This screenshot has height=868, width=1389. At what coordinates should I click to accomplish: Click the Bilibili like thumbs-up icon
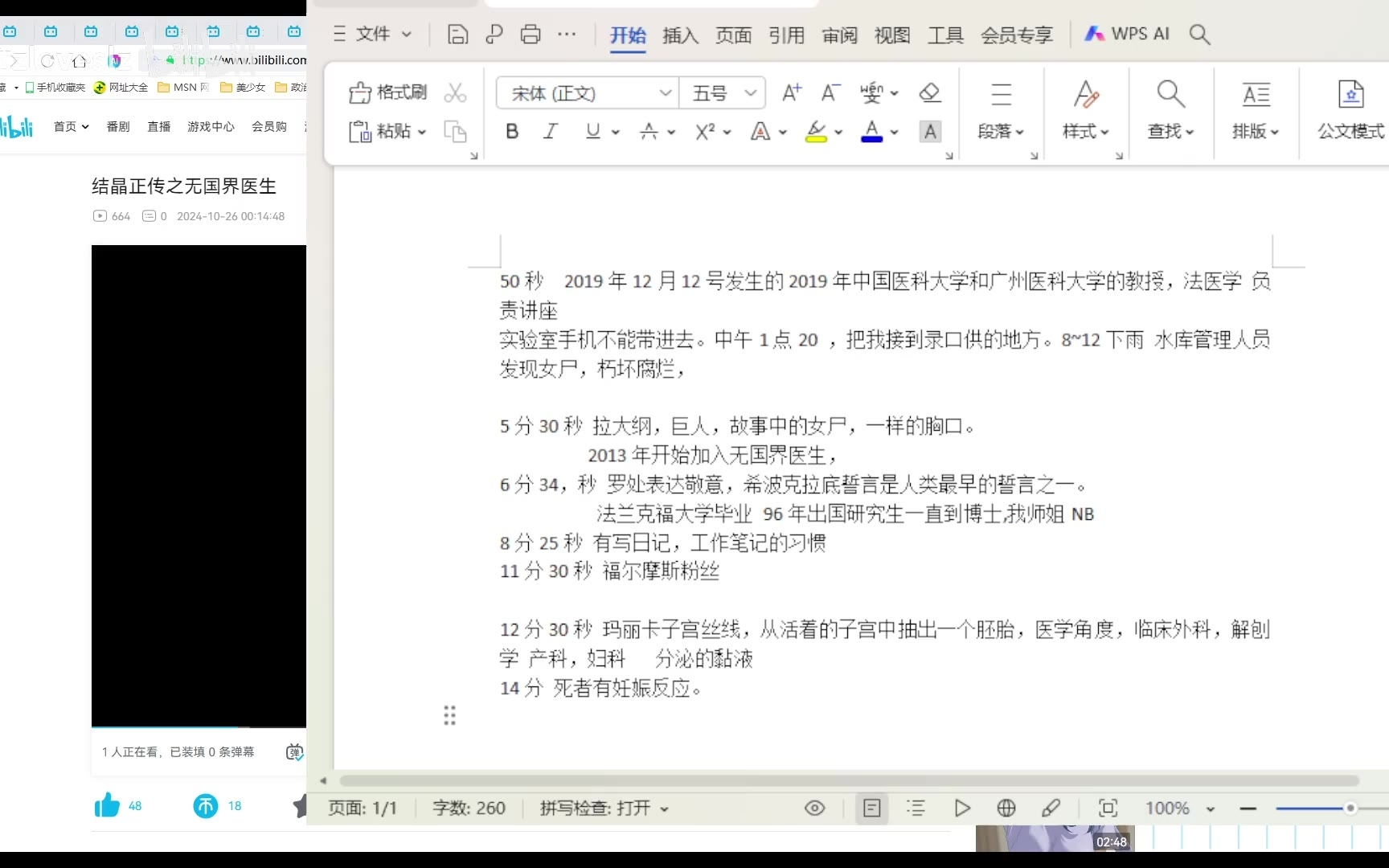pos(107,805)
